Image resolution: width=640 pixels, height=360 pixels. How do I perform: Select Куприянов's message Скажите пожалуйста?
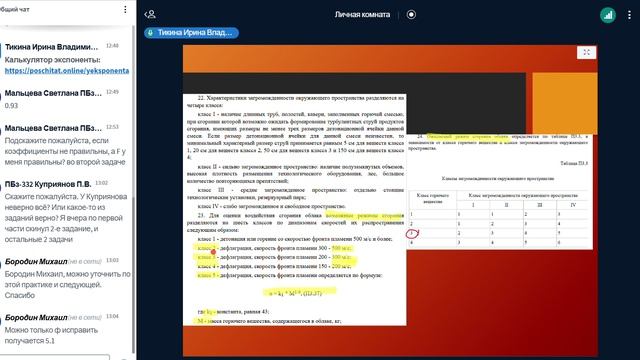(66, 218)
